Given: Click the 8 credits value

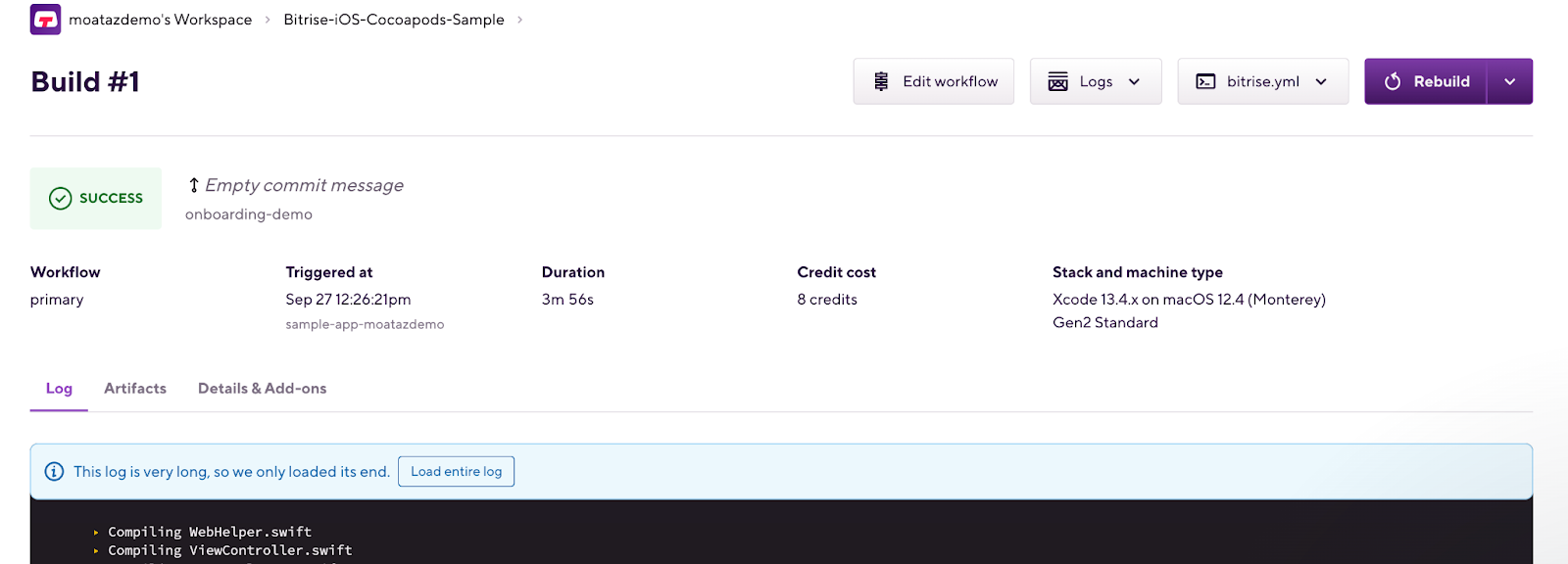Looking at the screenshot, I should [x=827, y=300].
